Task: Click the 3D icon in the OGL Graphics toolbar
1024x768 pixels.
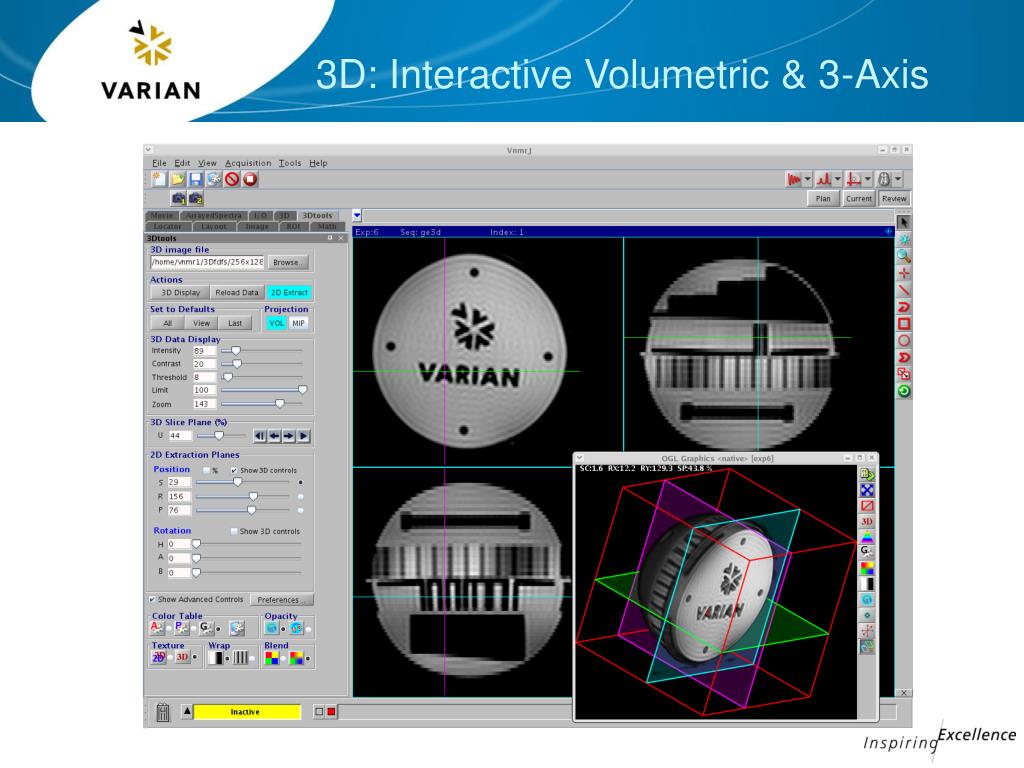Action: coord(867,521)
